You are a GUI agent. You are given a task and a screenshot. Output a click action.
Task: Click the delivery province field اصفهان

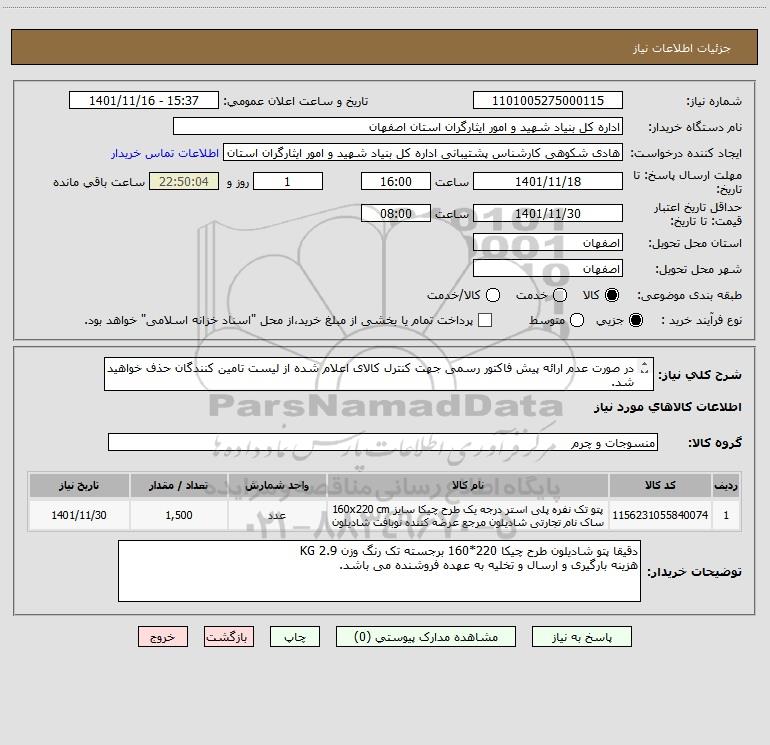(x=548, y=243)
